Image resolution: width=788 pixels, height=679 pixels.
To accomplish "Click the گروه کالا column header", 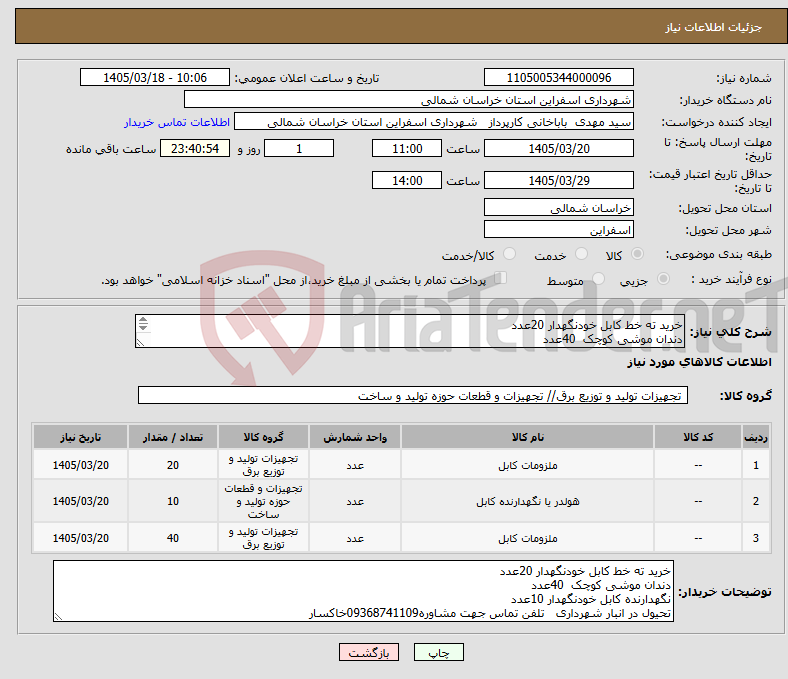I will (x=263, y=437).
